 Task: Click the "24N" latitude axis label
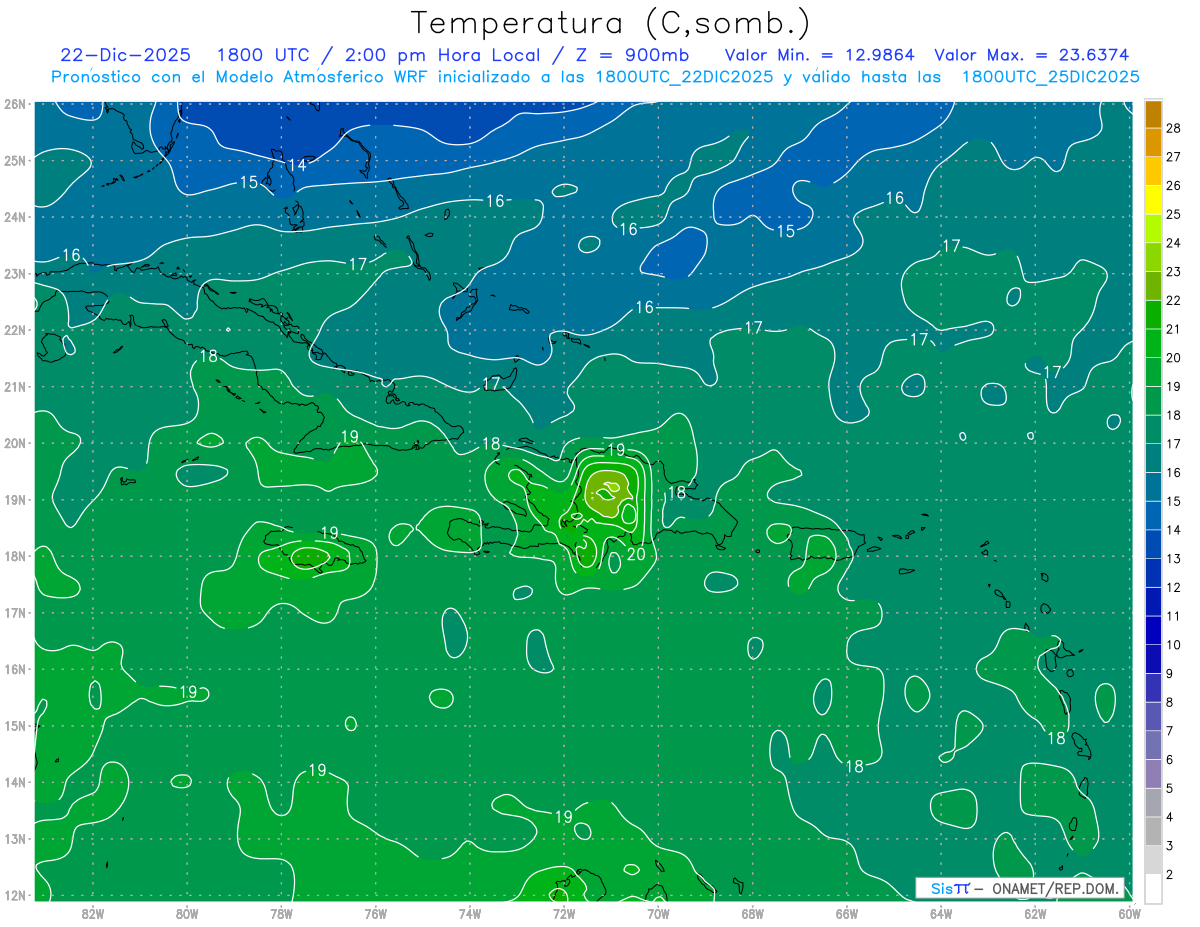(x=15, y=216)
